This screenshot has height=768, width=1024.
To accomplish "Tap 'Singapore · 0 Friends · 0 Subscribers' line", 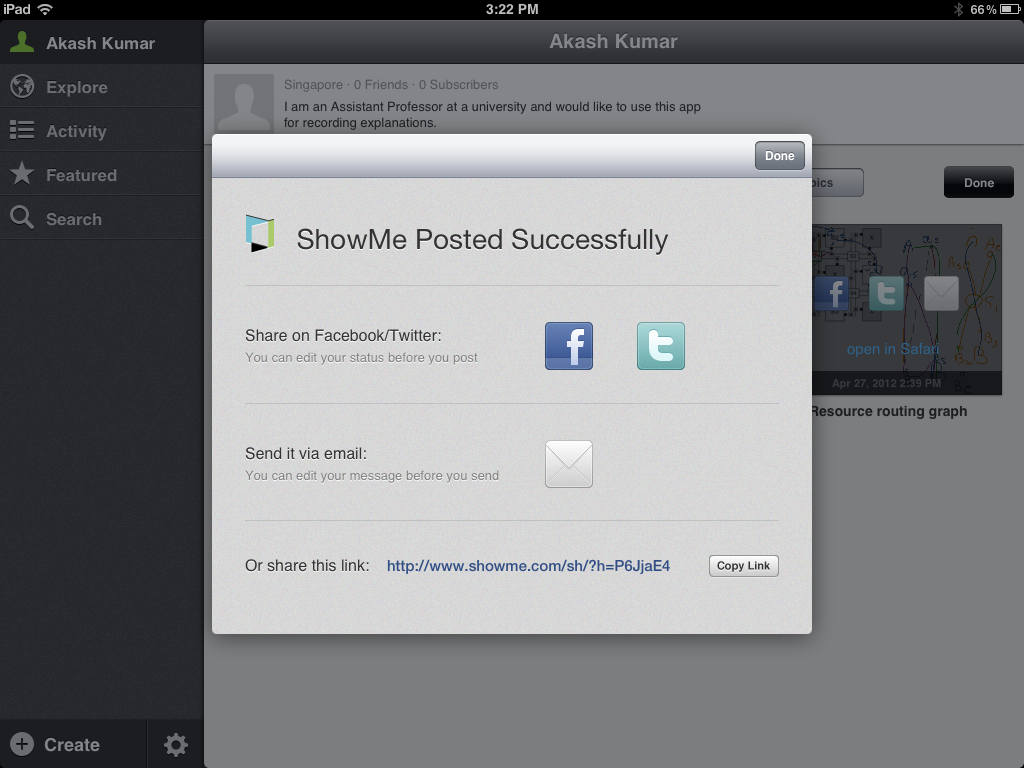I will click(391, 84).
